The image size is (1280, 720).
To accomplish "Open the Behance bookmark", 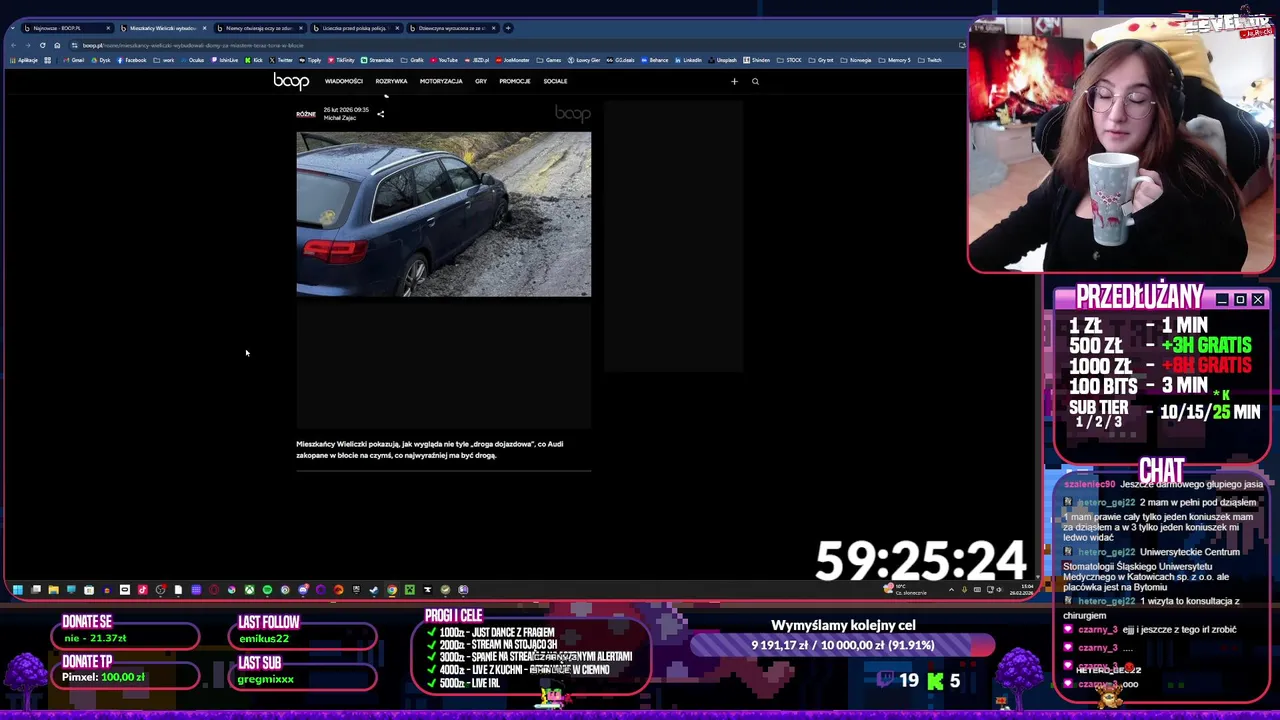I will (654, 60).
